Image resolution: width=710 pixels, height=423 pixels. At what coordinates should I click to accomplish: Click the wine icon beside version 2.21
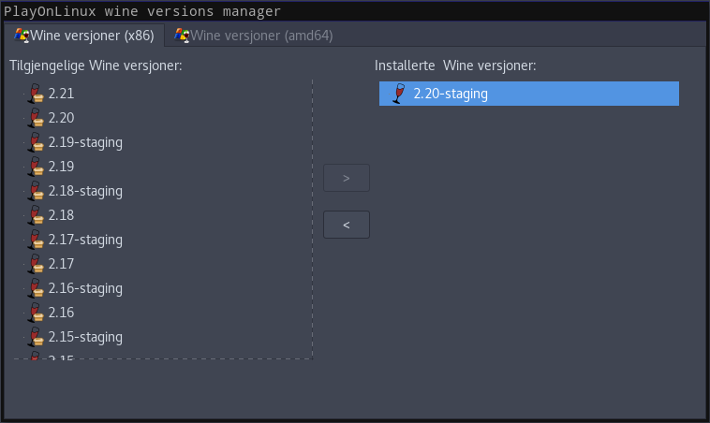pos(36,93)
